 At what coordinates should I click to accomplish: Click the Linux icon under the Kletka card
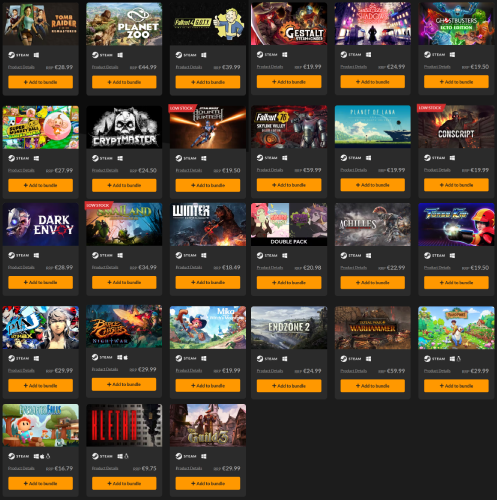tap(127, 456)
